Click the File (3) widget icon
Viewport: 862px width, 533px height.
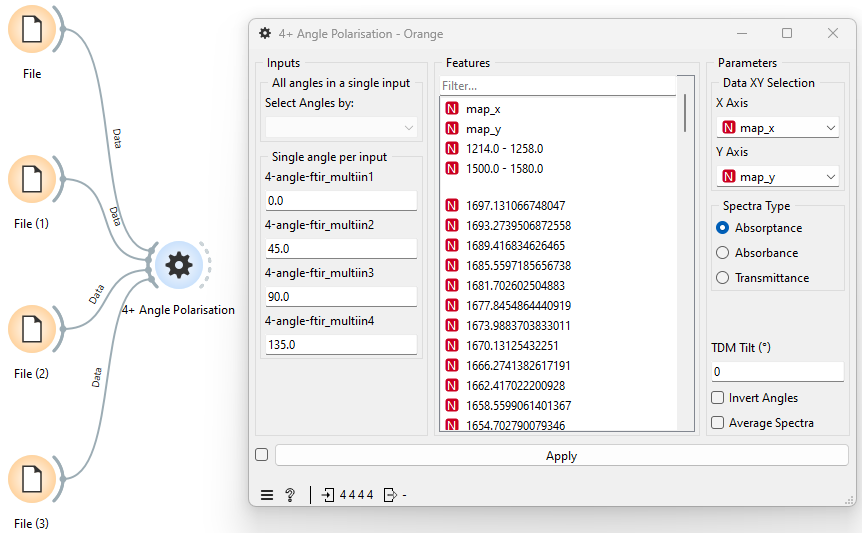point(32,479)
